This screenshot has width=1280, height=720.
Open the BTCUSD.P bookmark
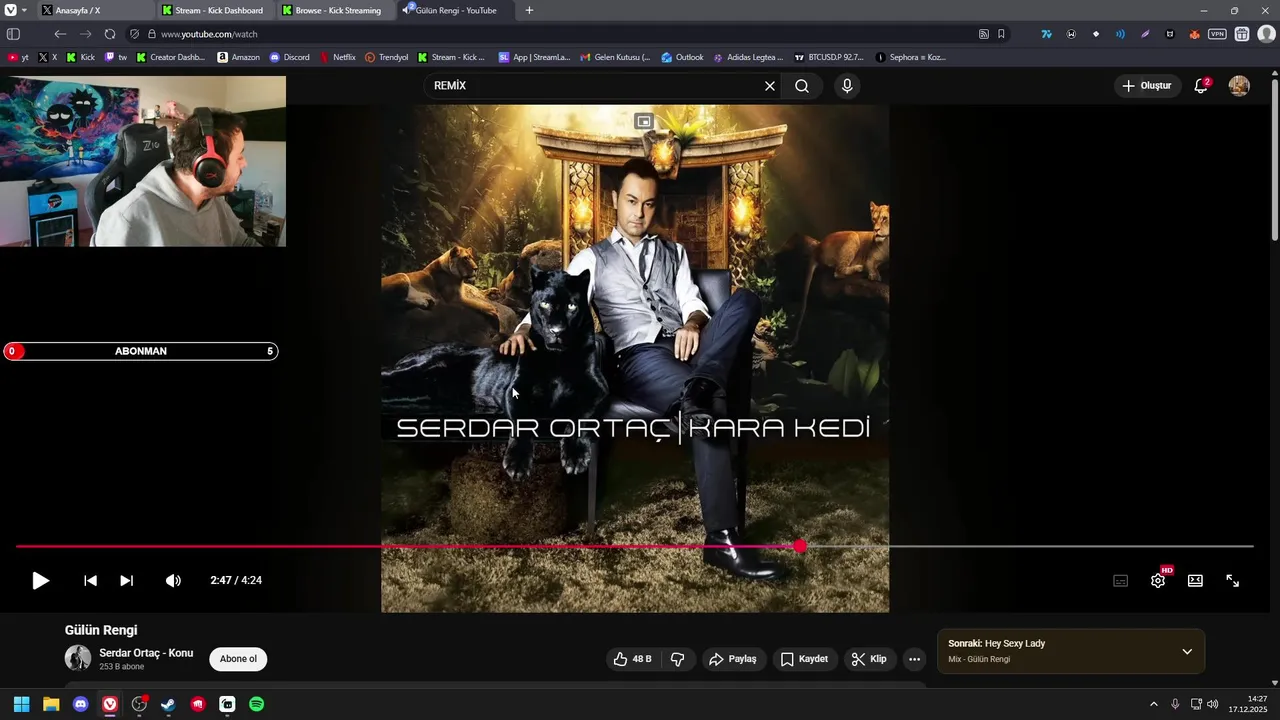point(829,57)
